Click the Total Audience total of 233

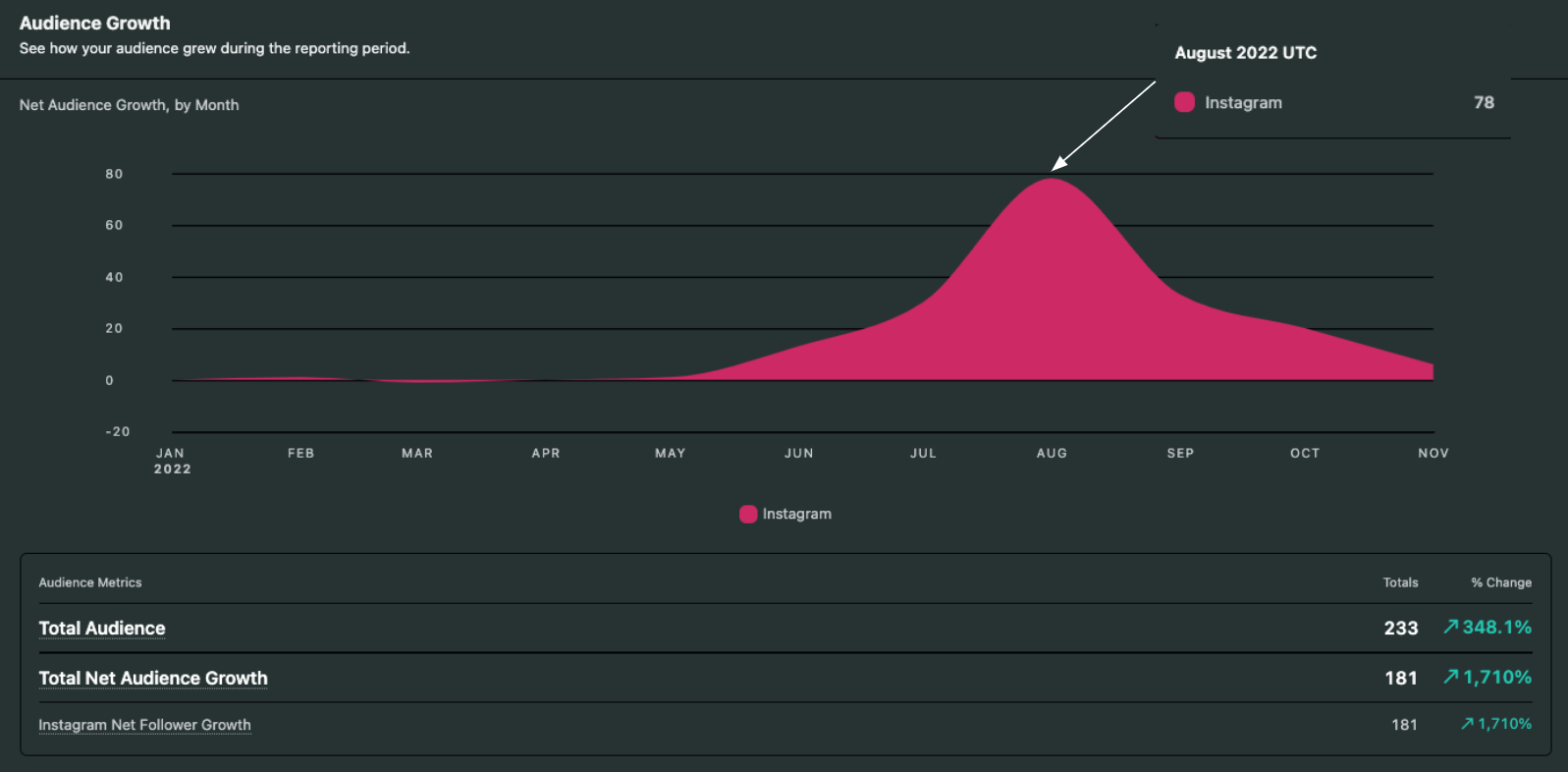pyautogui.click(x=1401, y=628)
